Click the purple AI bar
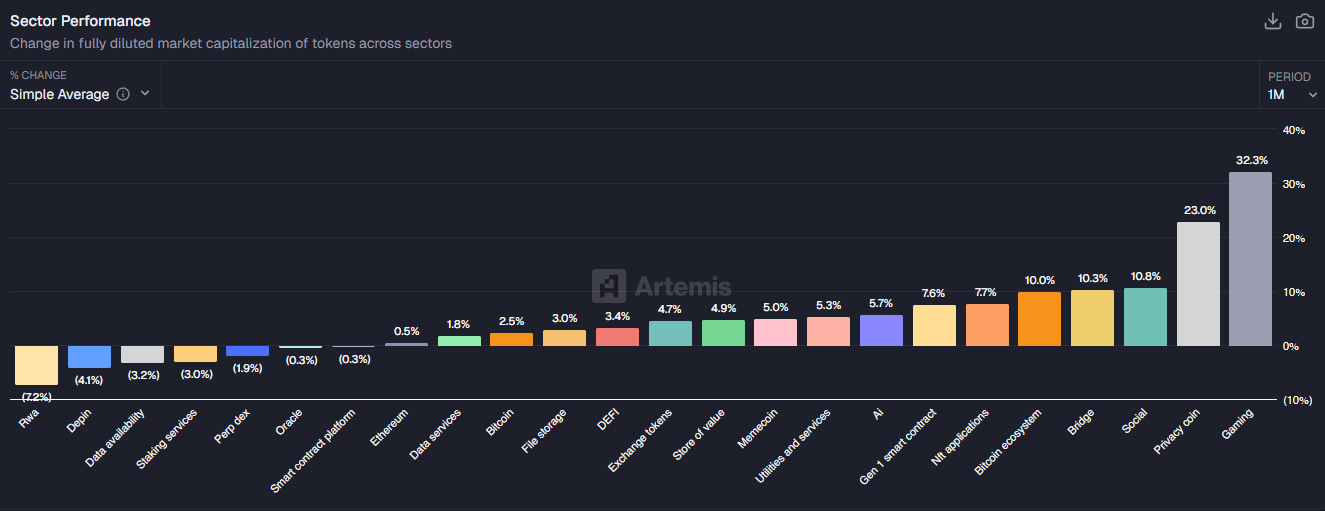Viewport: 1325px width, 511px height. pyautogui.click(x=881, y=331)
